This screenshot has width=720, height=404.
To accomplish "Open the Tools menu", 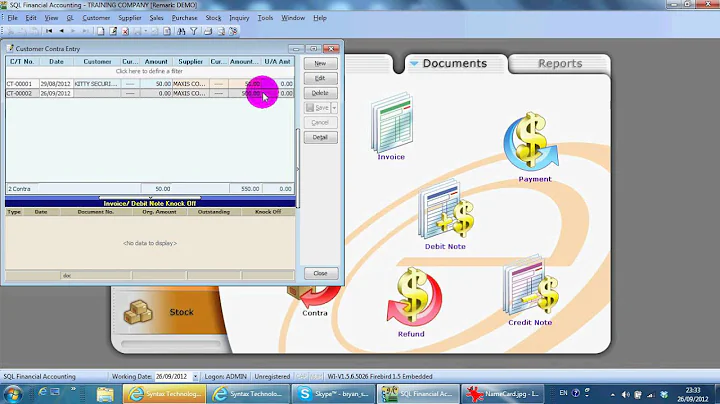I will point(265,18).
